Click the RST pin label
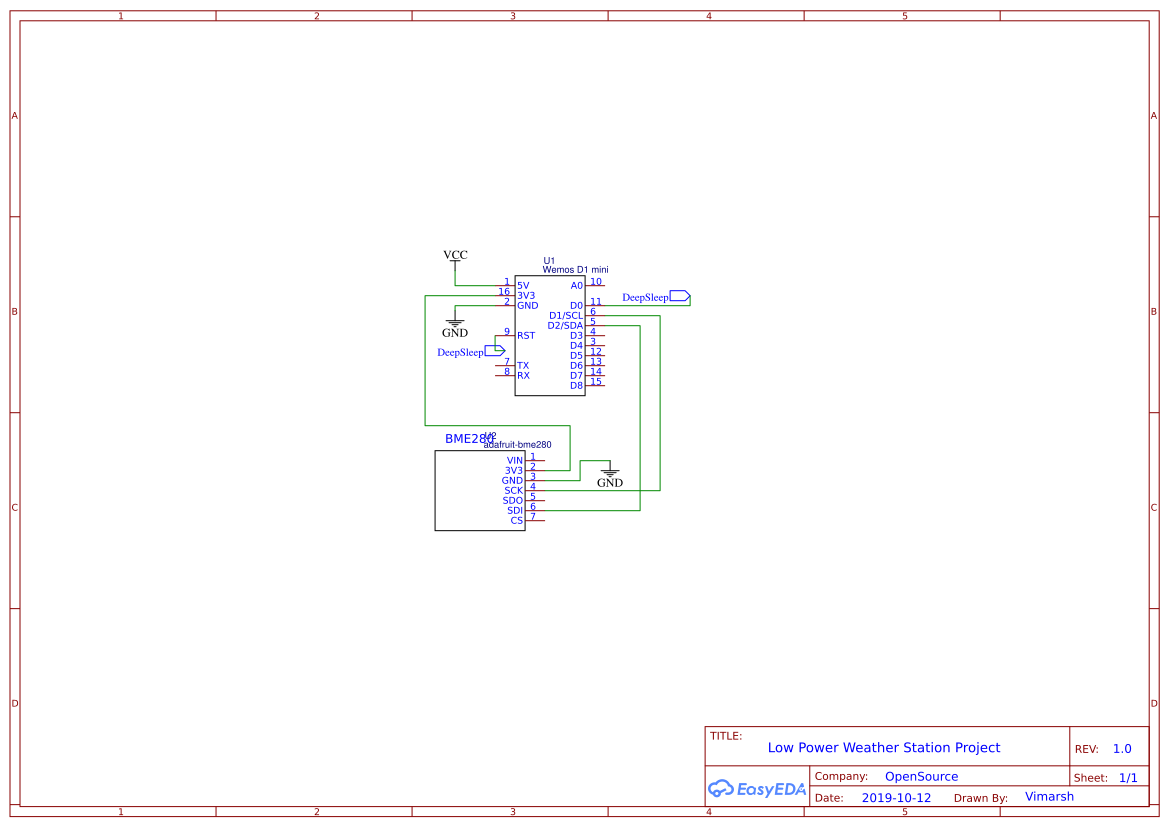The height and width of the screenshot is (827, 1170). pos(526,336)
